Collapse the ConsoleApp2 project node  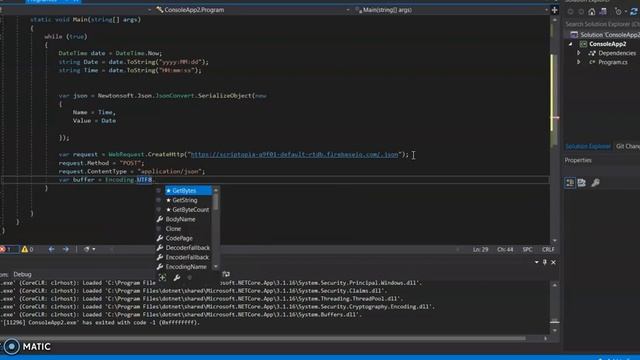571,44
